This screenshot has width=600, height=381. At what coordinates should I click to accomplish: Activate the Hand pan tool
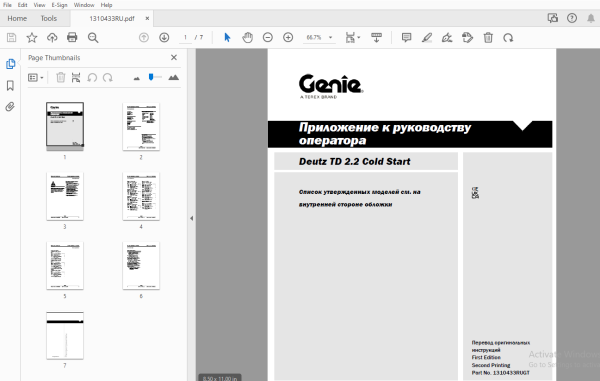[x=248, y=37]
